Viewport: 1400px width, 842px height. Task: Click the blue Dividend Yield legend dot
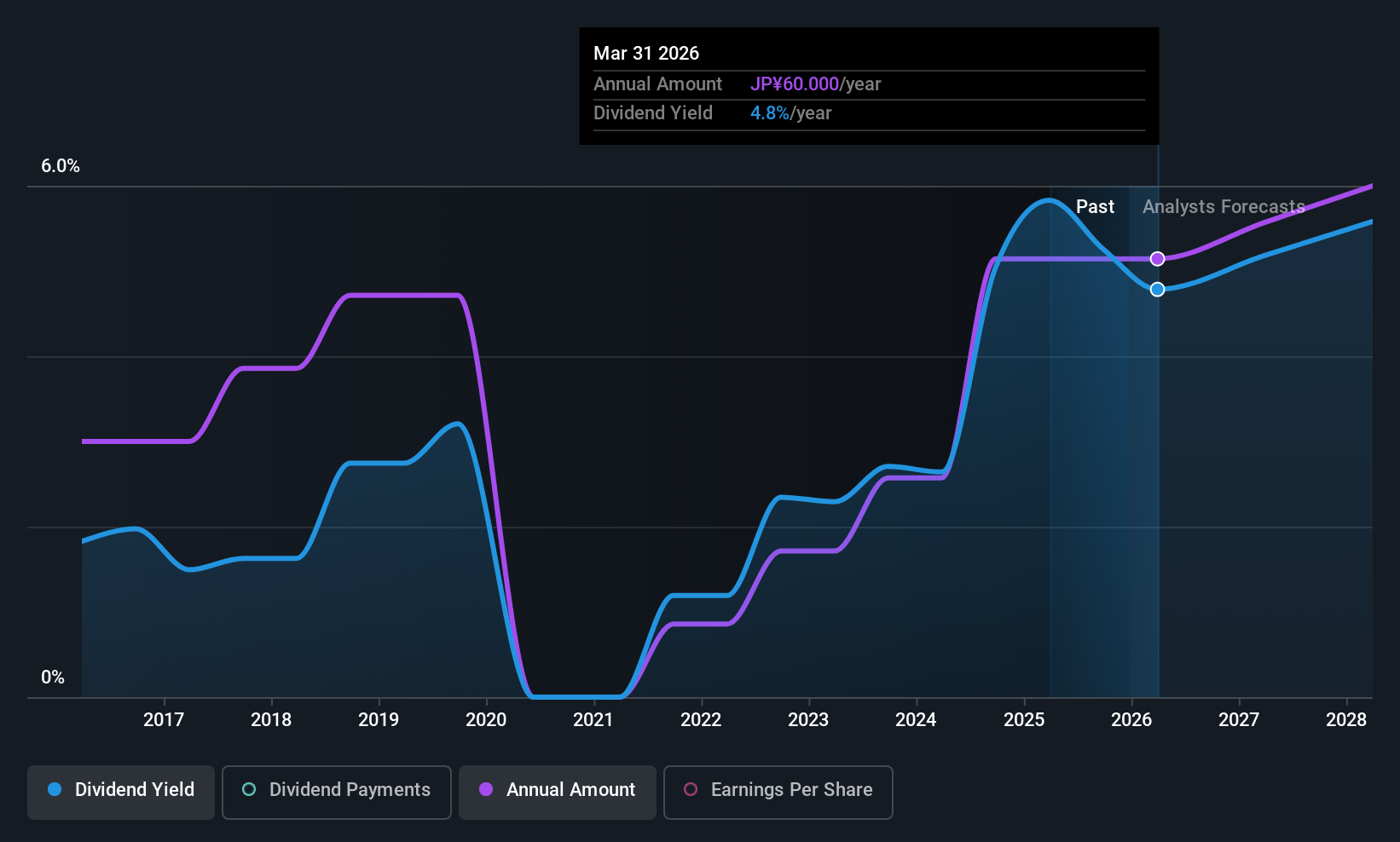click(x=55, y=789)
